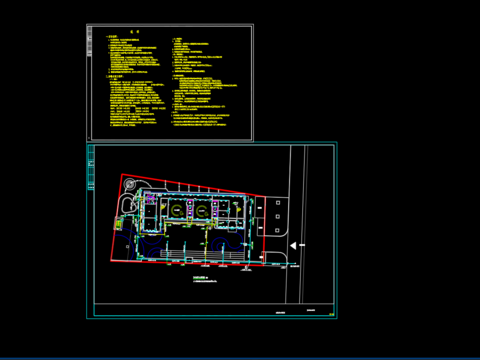Click the yellow label in sheet bottom-right corner
This screenshot has height=360, width=480.
pyautogui.click(x=331, y=314)
